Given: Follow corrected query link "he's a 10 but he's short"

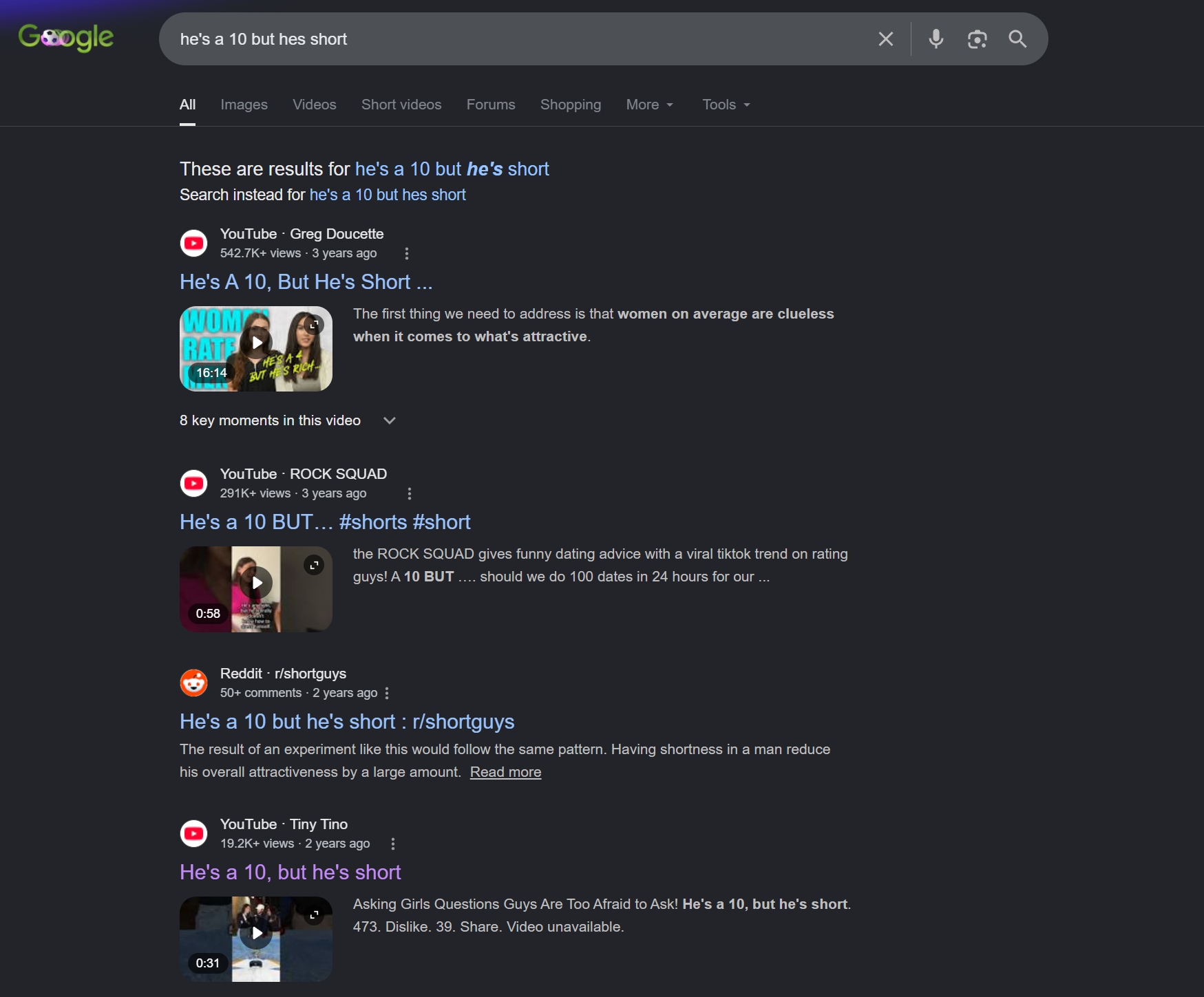Looking at the screenshot, I should (452, 169).
